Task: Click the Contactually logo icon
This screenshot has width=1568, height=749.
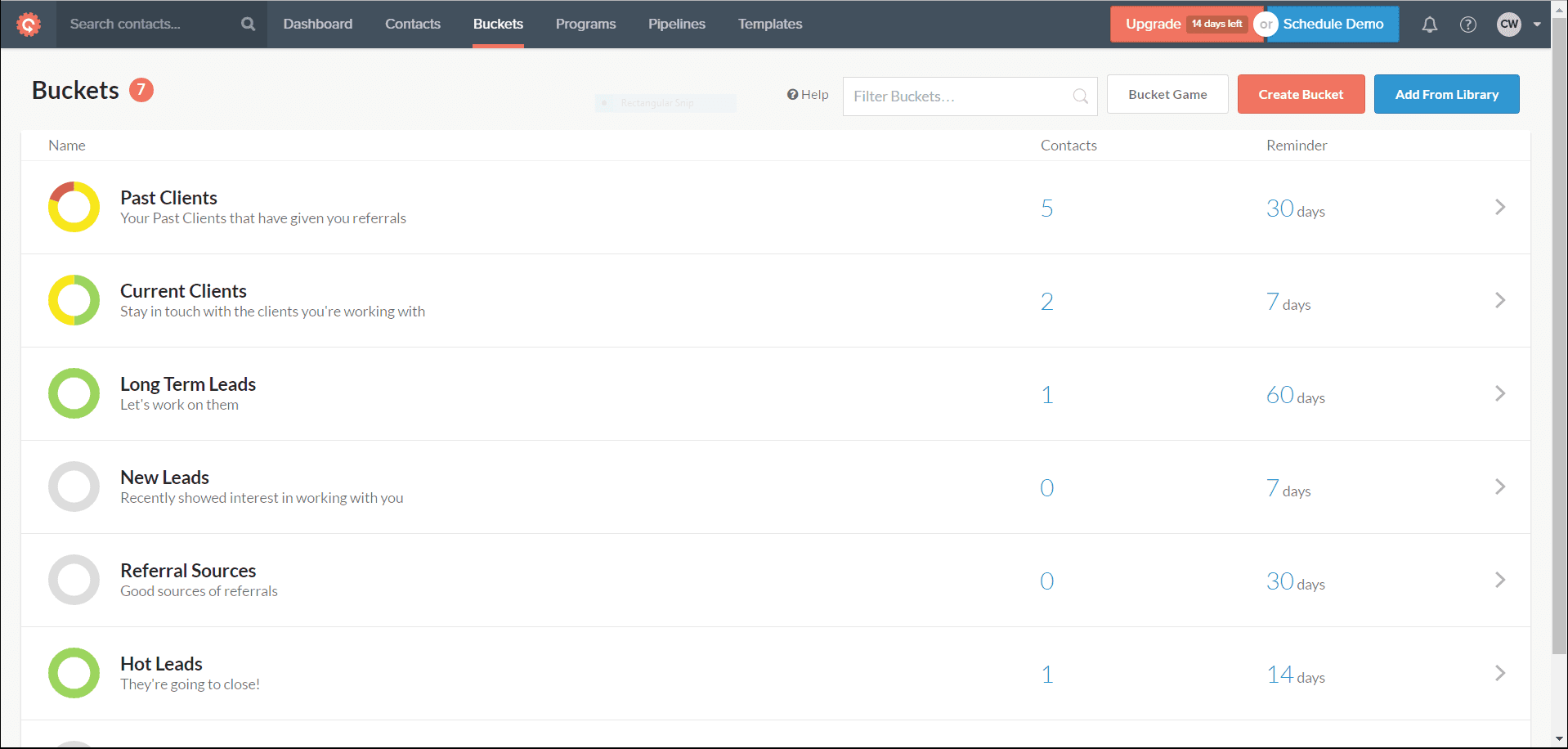Action: click(x=29, y=25)
